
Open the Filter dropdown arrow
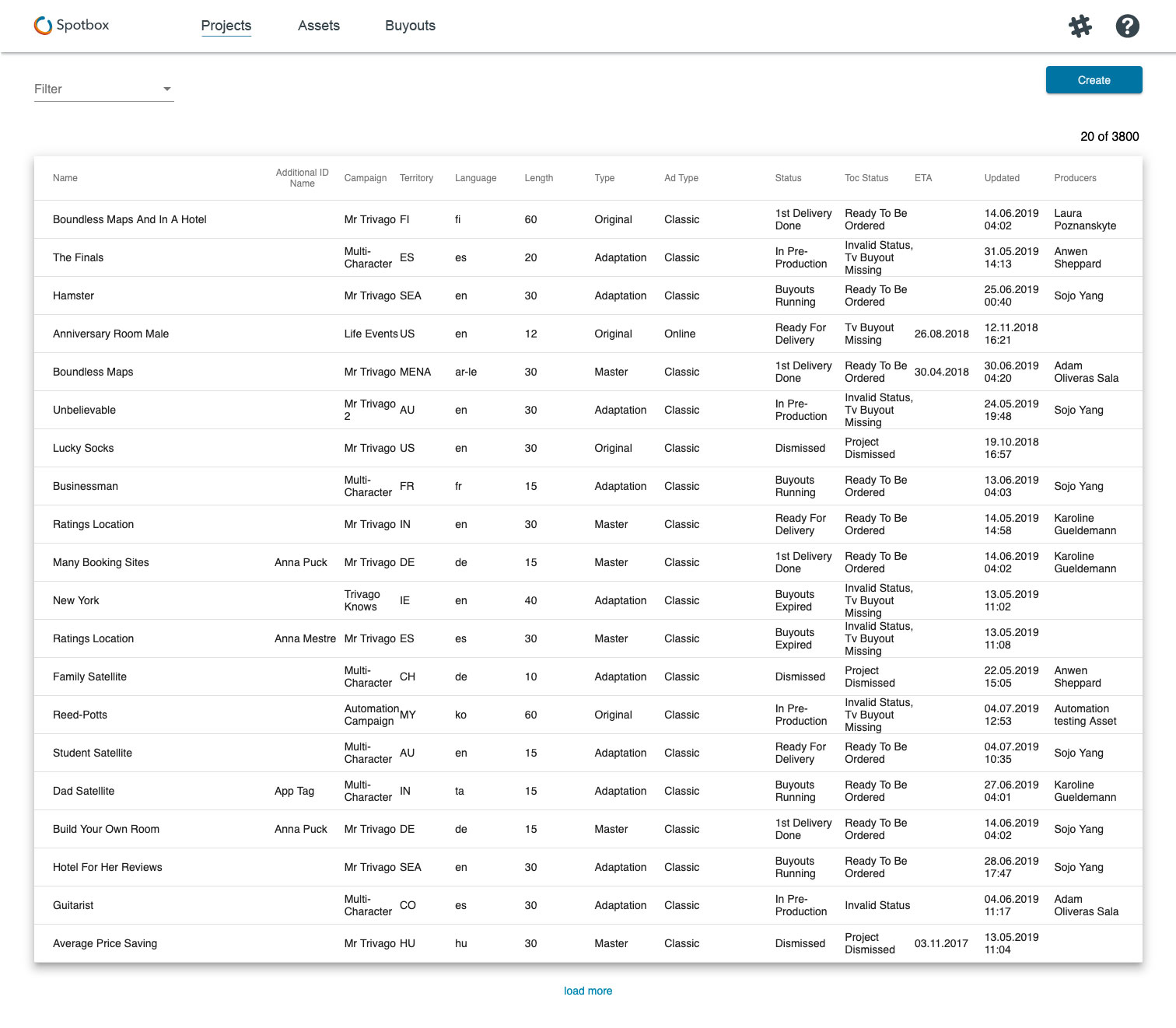pyautogui.click(x=166, y=88)
